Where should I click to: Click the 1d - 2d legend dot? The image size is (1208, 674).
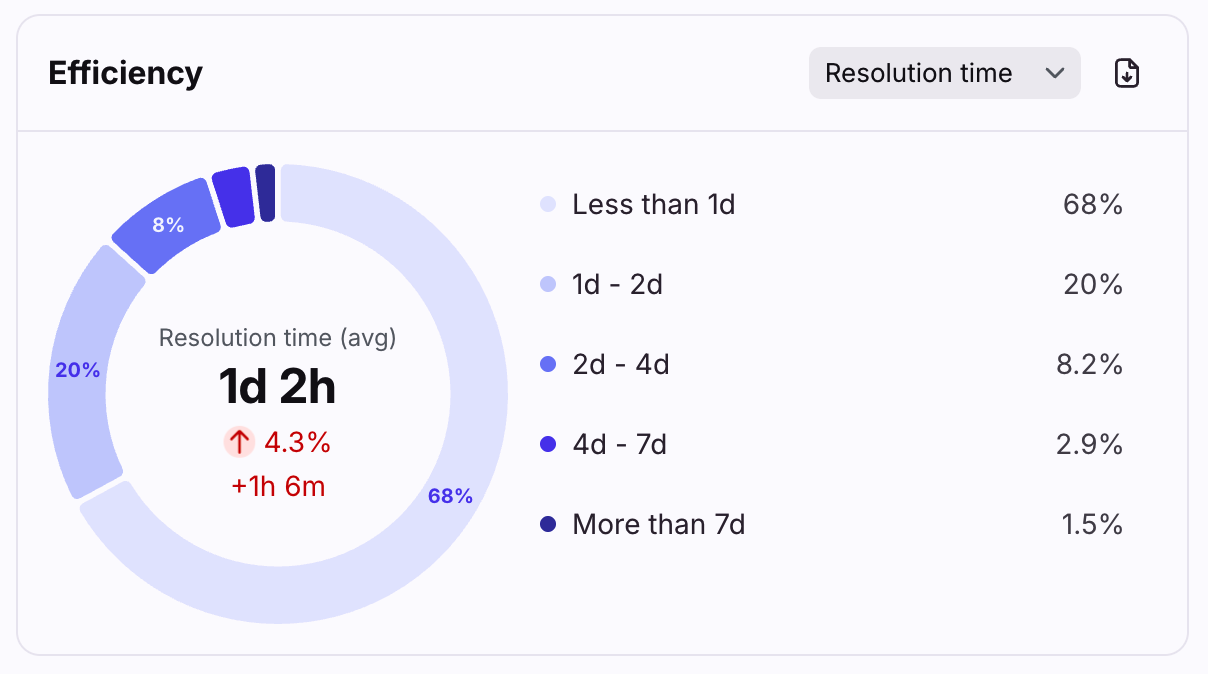click(x=548, y=285)
